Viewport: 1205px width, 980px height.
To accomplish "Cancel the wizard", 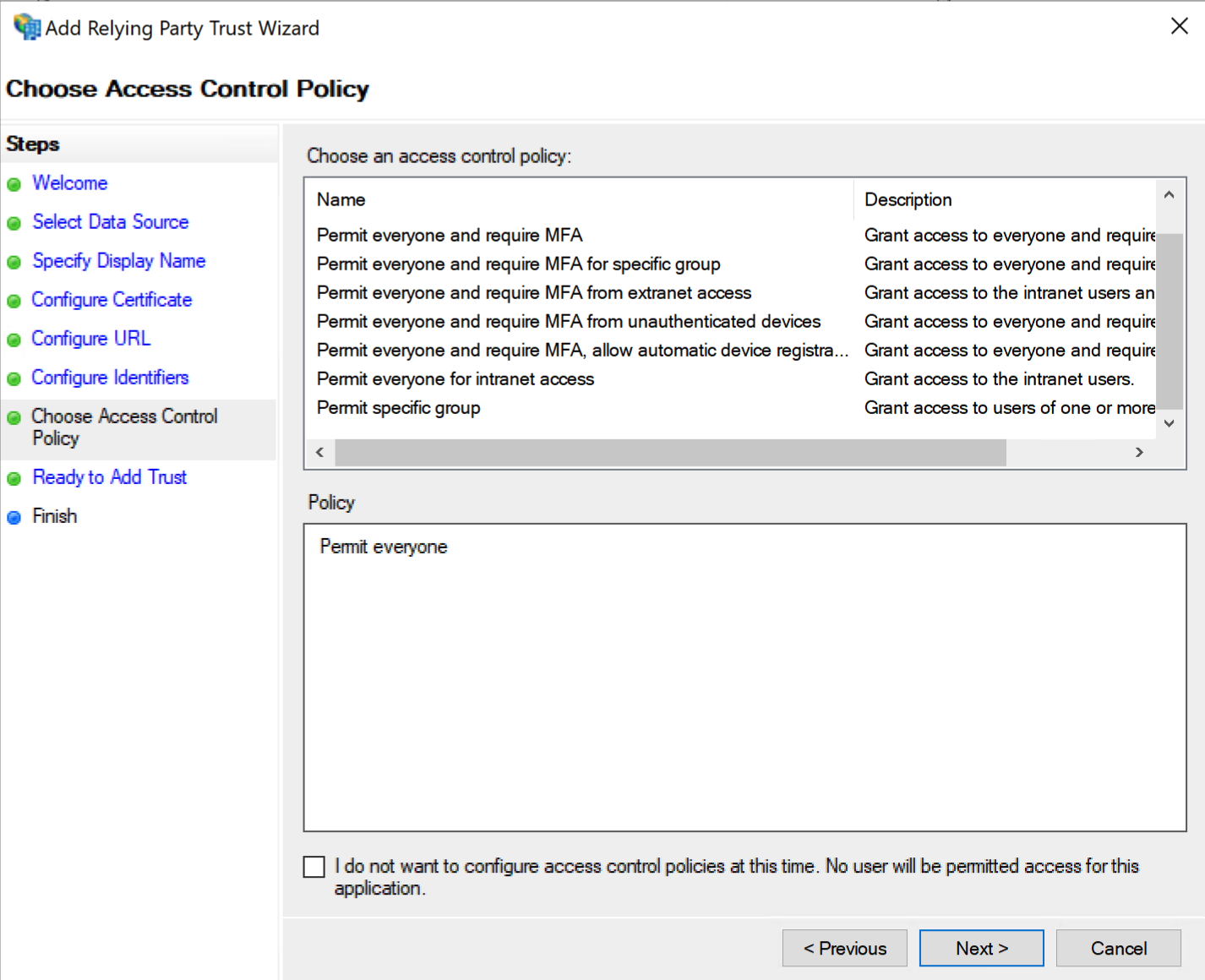I will (x=1118, y=948).
